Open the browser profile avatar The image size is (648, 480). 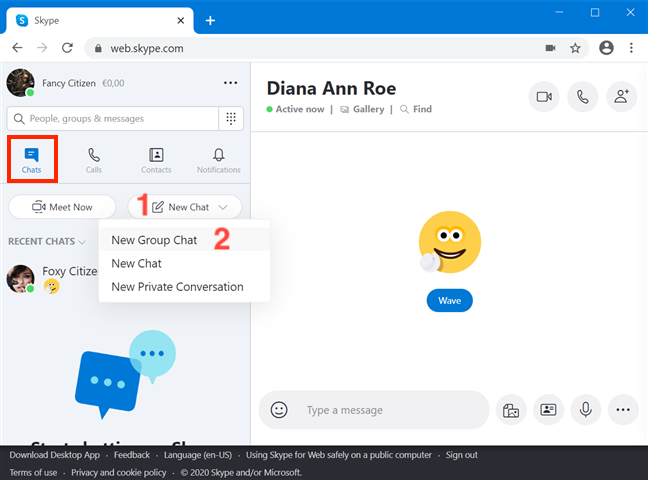(606, 48)
